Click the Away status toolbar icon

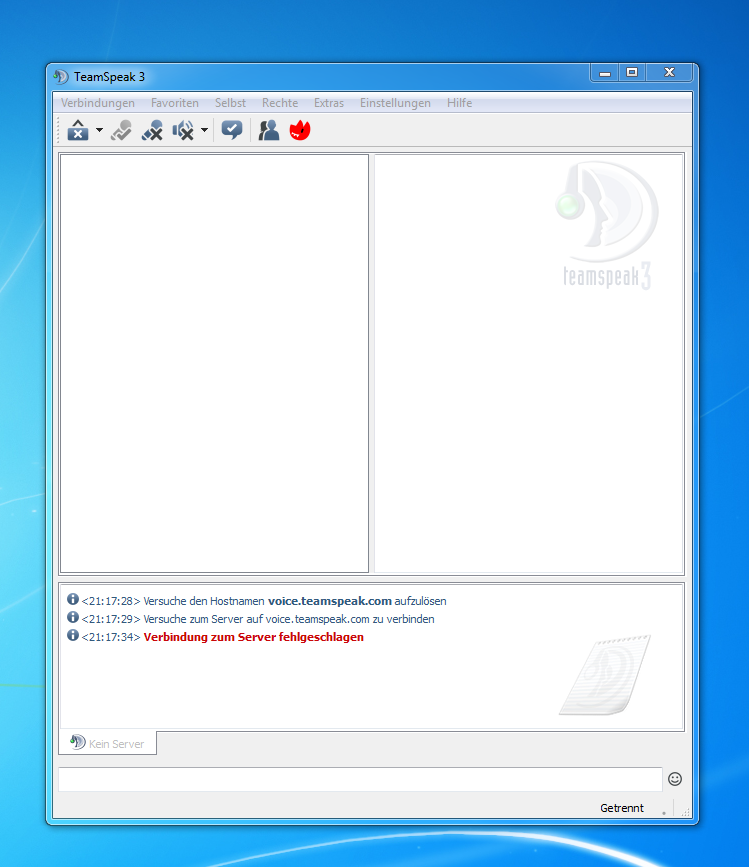[78, 130]
